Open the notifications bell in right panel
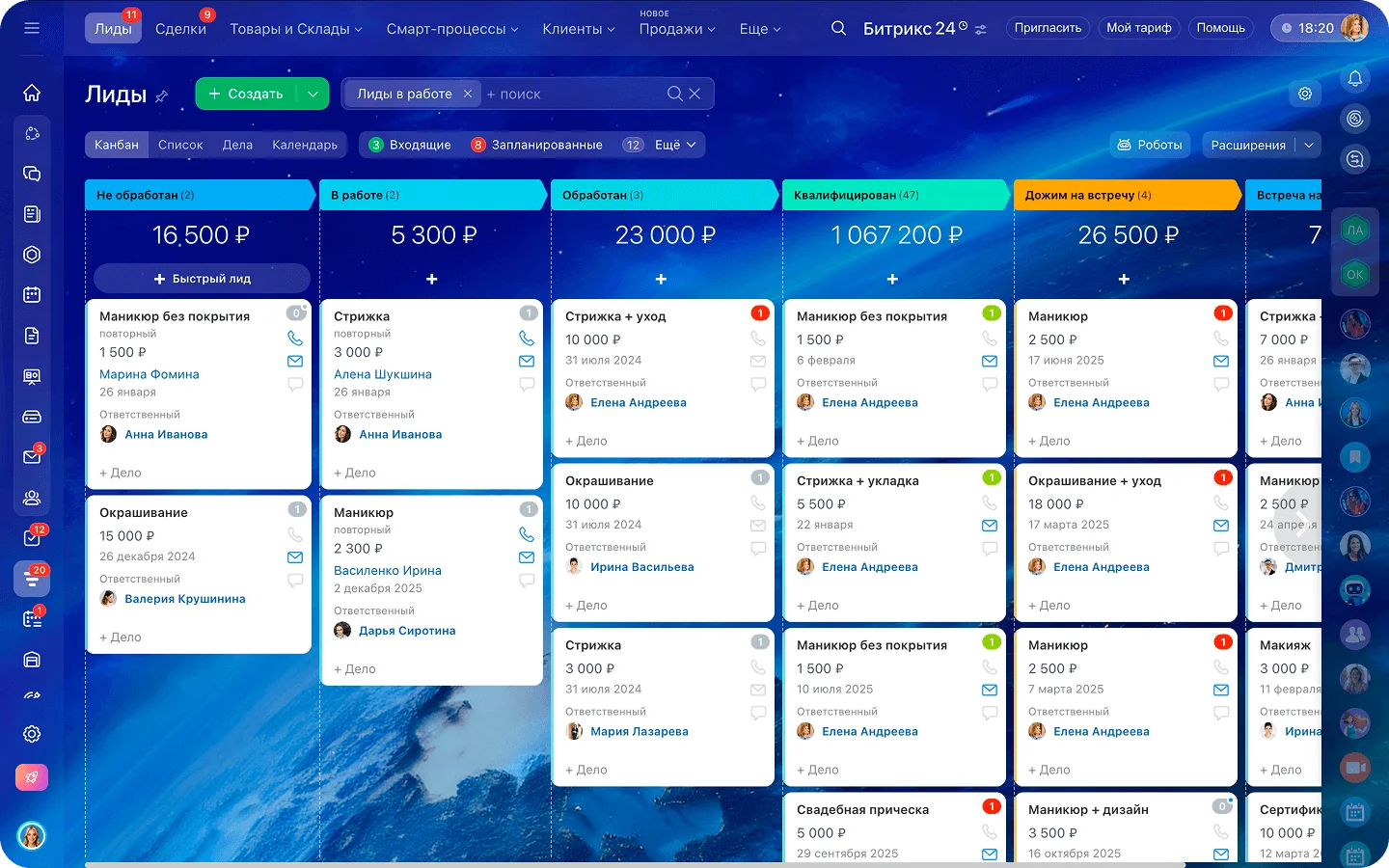Screen dimensions: 1389x868 [1354, 78]
